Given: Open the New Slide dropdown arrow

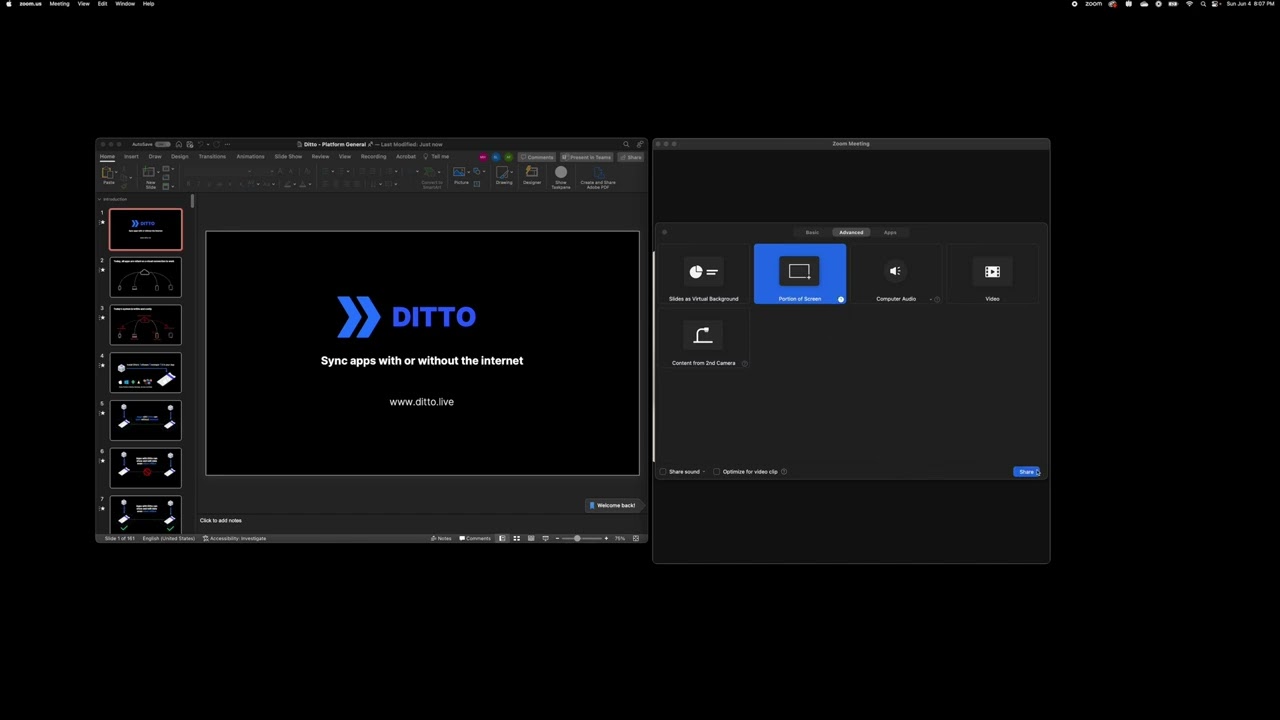Looking at the screenshot, I should pos(158,172).
